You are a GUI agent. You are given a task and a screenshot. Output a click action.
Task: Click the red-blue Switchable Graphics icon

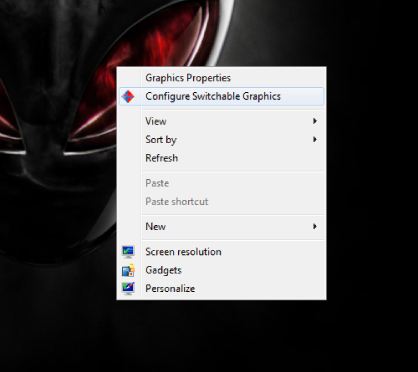click(128, 96)
